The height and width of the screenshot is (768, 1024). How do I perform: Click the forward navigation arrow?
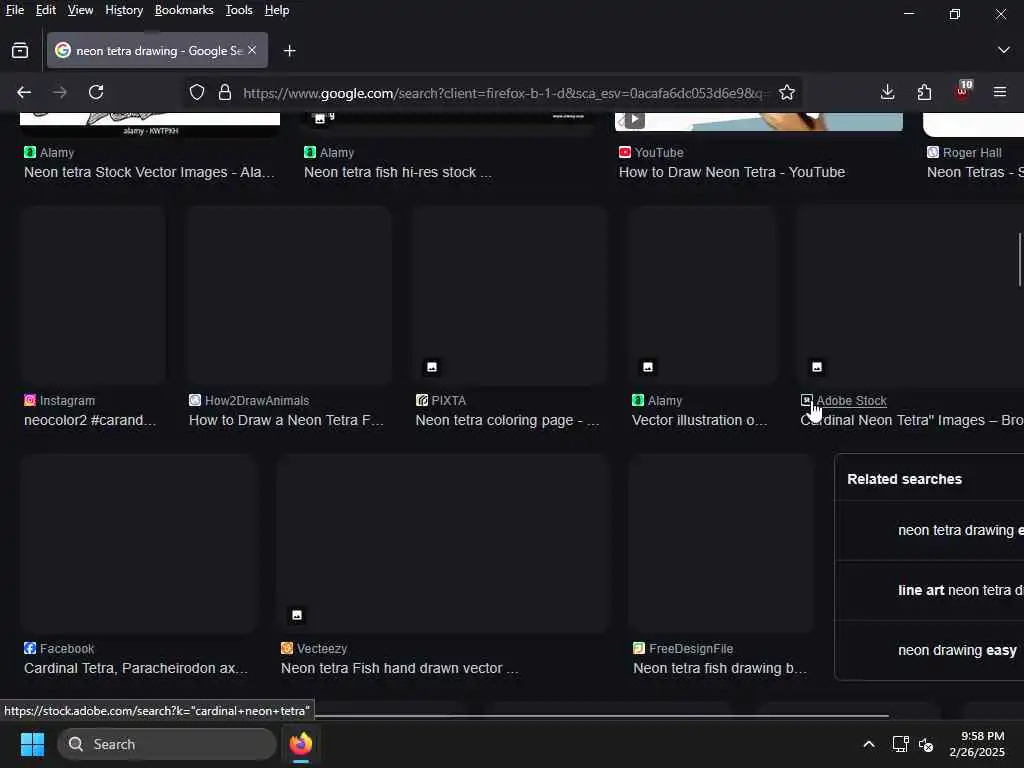pyautogui.click(x=59, y=92)
